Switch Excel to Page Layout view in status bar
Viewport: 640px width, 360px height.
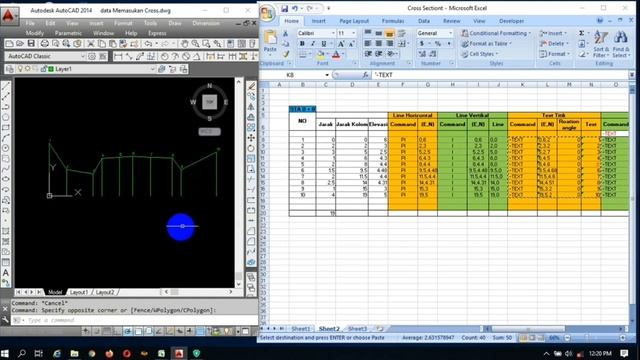pos(532,338)
